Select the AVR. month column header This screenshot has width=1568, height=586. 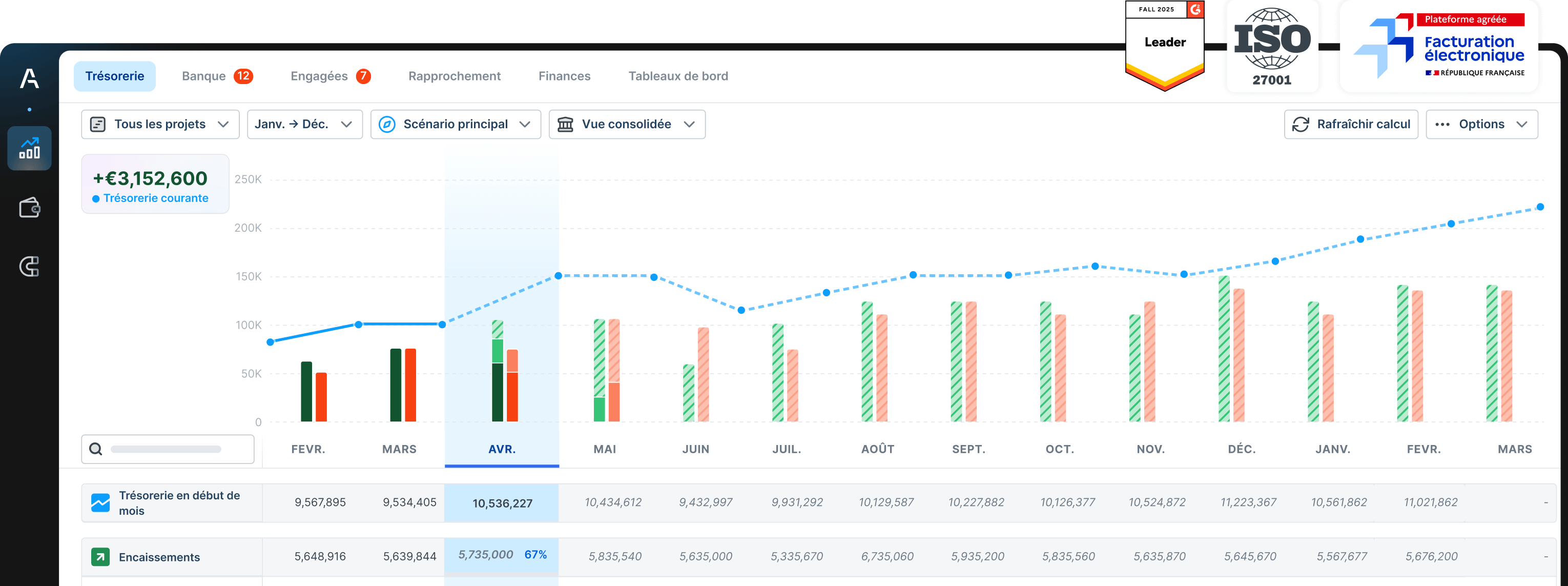(502, 449)
